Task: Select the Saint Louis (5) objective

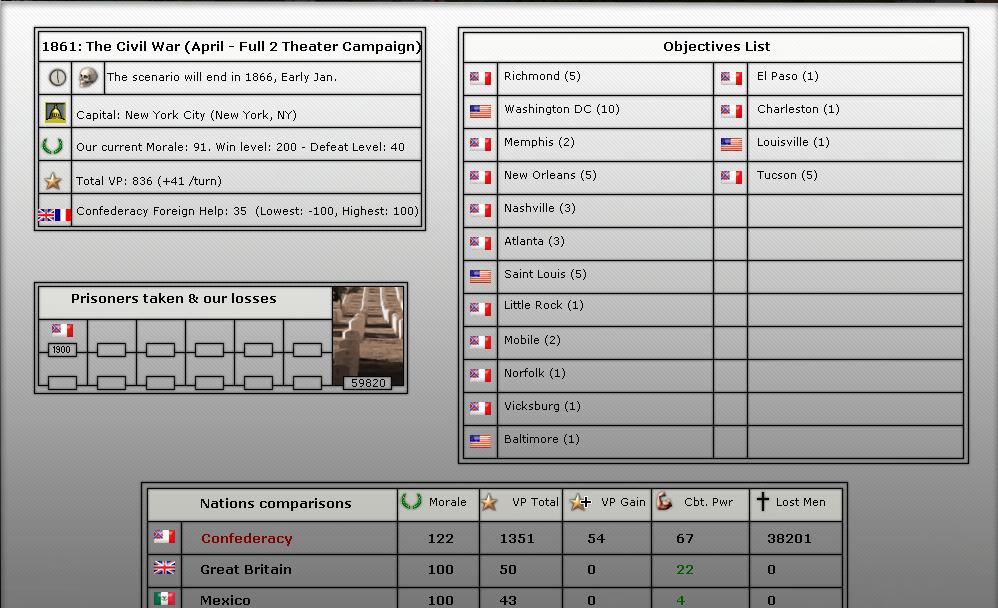Action: tap(545, 274)
